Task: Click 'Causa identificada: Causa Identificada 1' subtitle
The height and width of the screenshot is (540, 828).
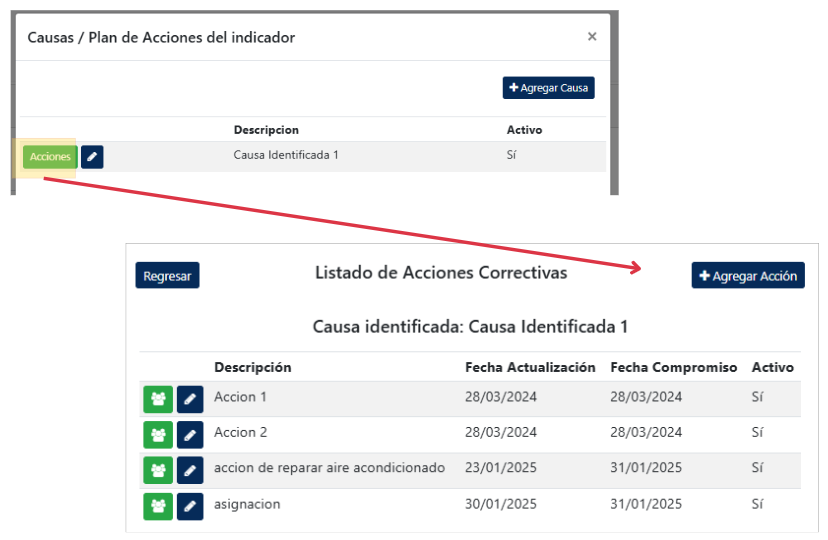Action: click(470, 327)
